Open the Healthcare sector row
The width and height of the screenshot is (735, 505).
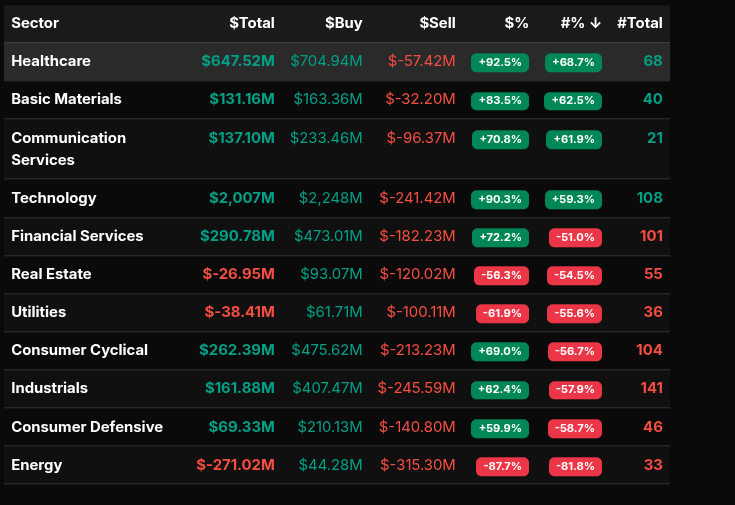pyautogui.click(x=51, y=61)
